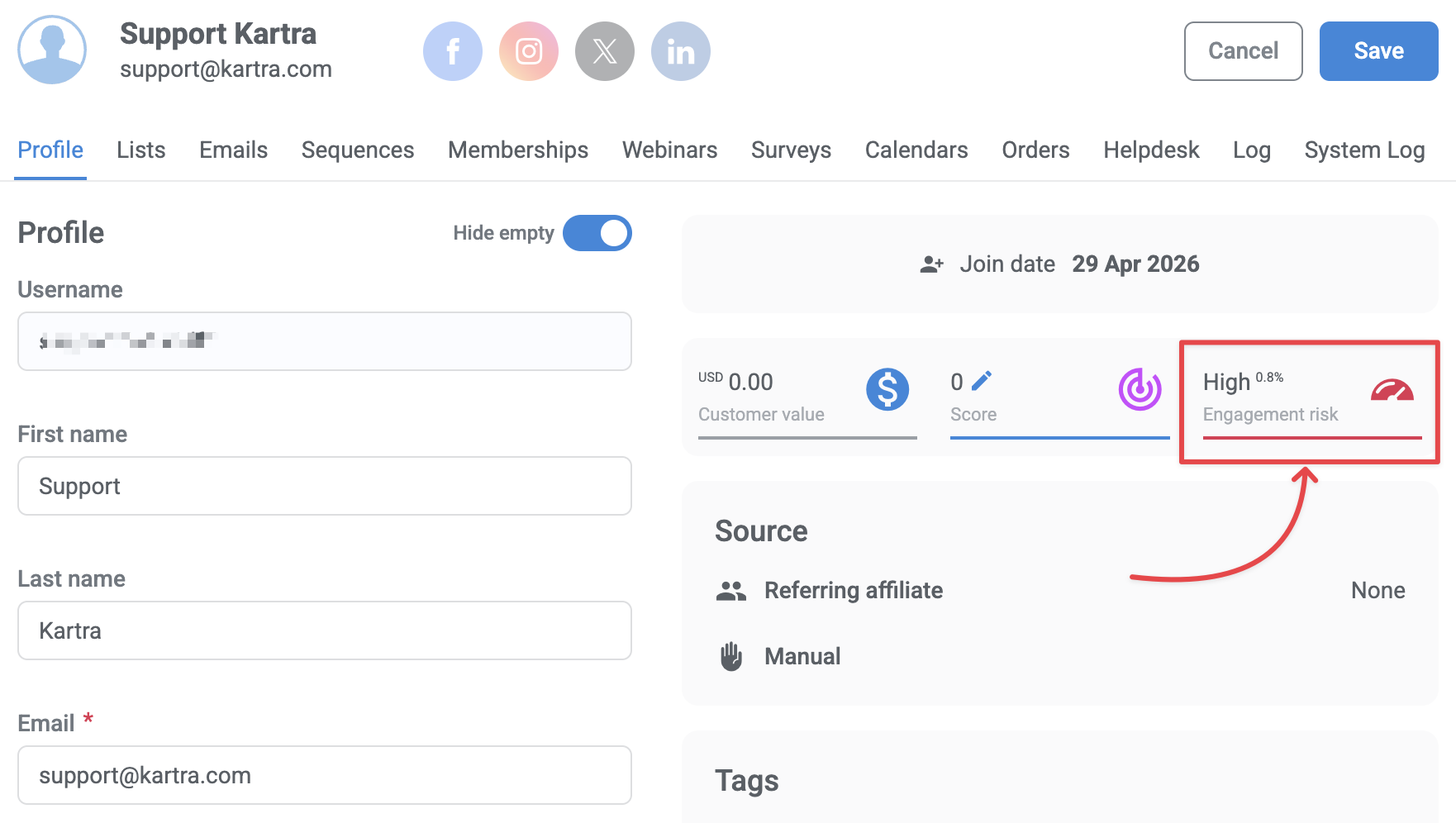Select the Memberships tab

click(517, 150)
